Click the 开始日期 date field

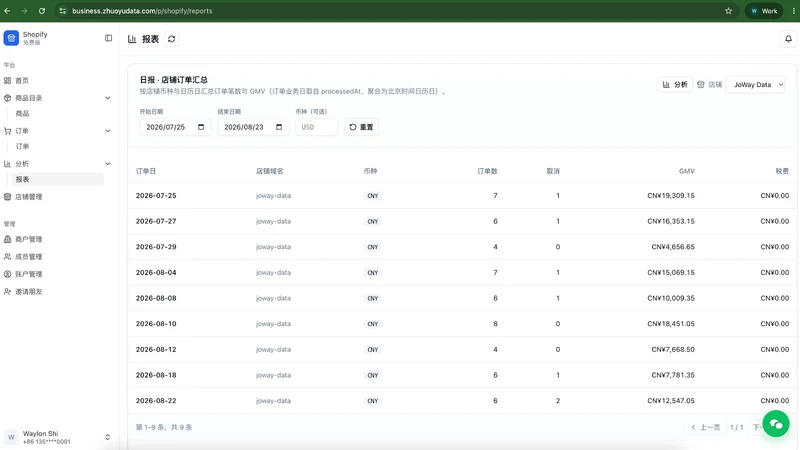176,127
